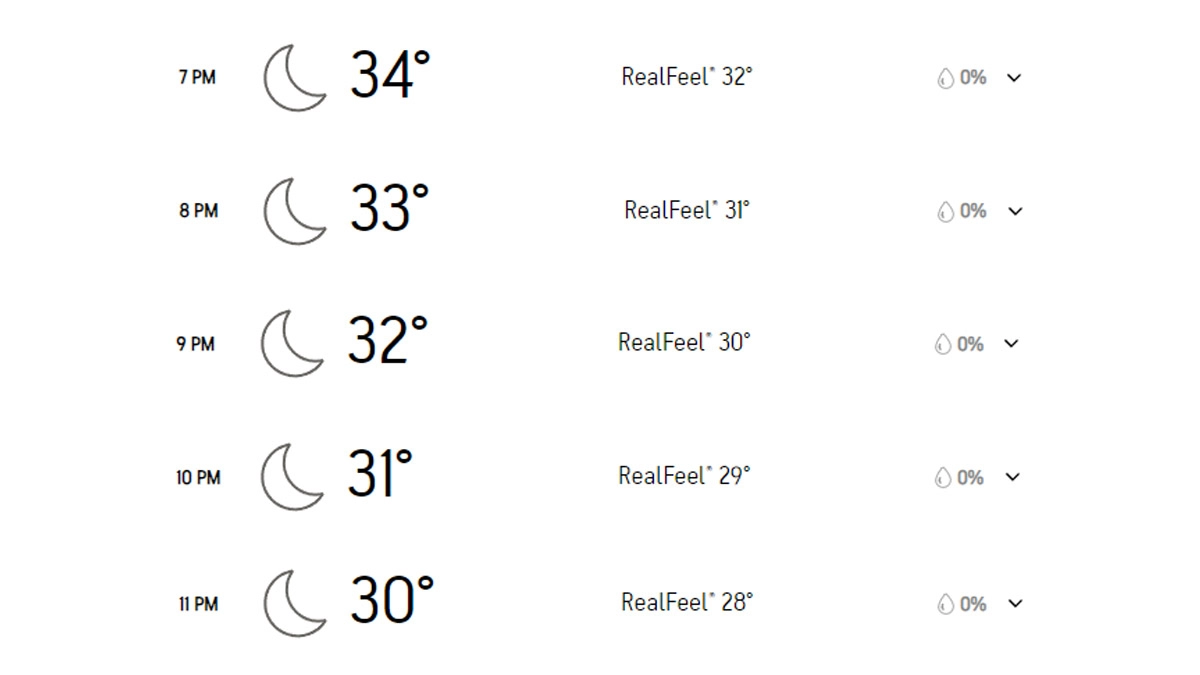Expand the 11 PM hourly forecast details
The height and width of the screenshot is (675, 1200).
coord(1015,603)
